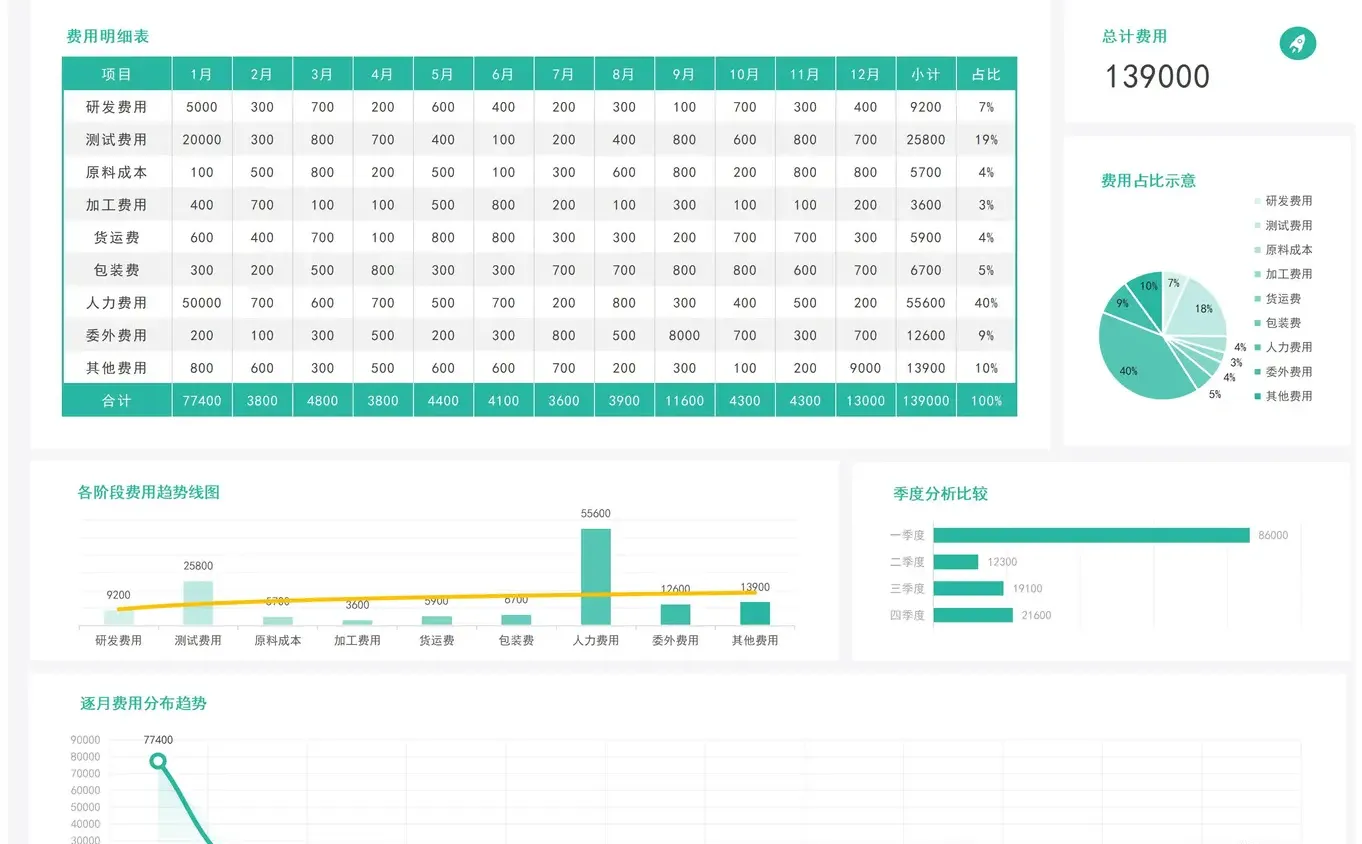The height and width of the screenshot is (844, 1362).
Task: Click the 一季度 bar showing 86000
Action: pos(1091,535)
